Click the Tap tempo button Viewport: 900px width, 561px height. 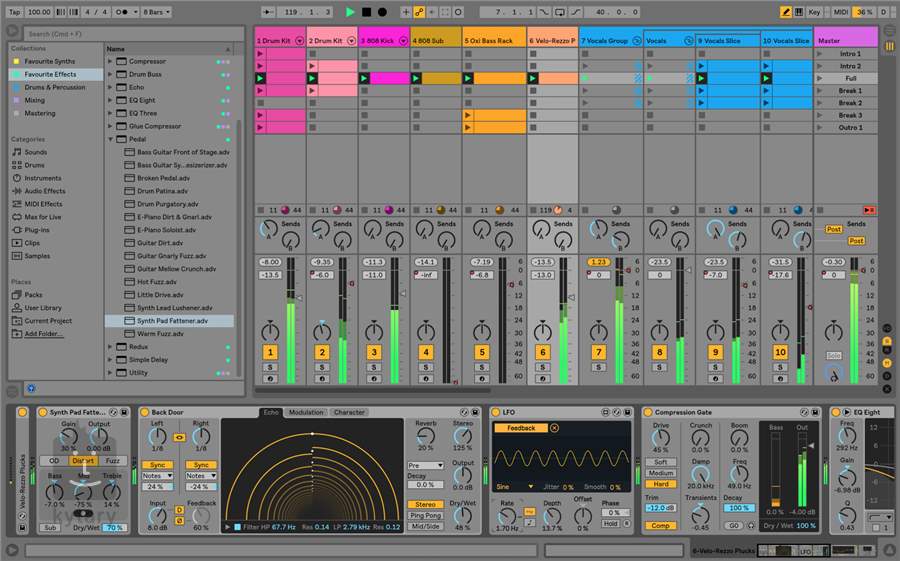13,12
